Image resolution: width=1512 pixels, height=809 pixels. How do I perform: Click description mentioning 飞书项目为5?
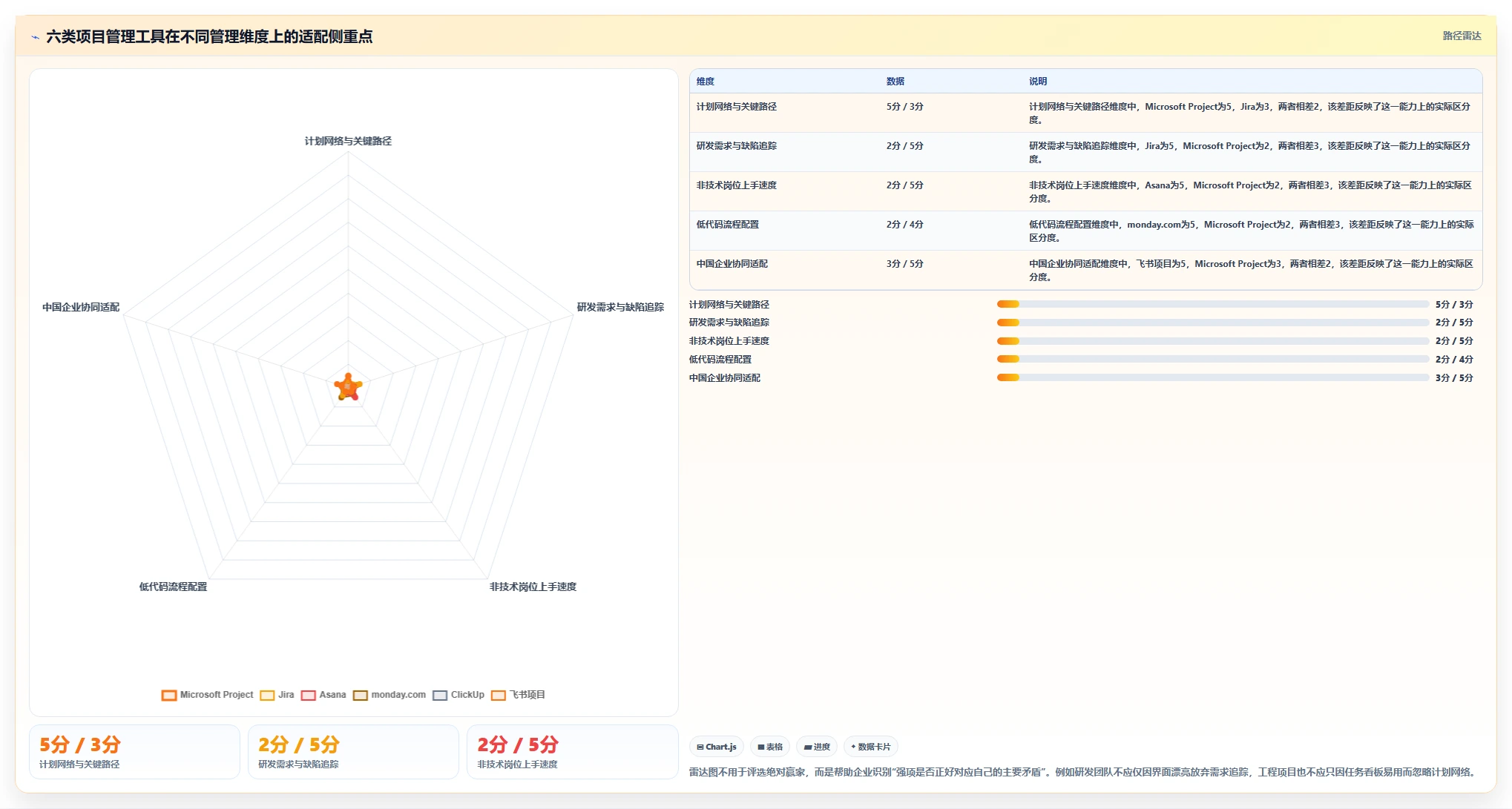pyautogui.click(x=1251, y=271)
